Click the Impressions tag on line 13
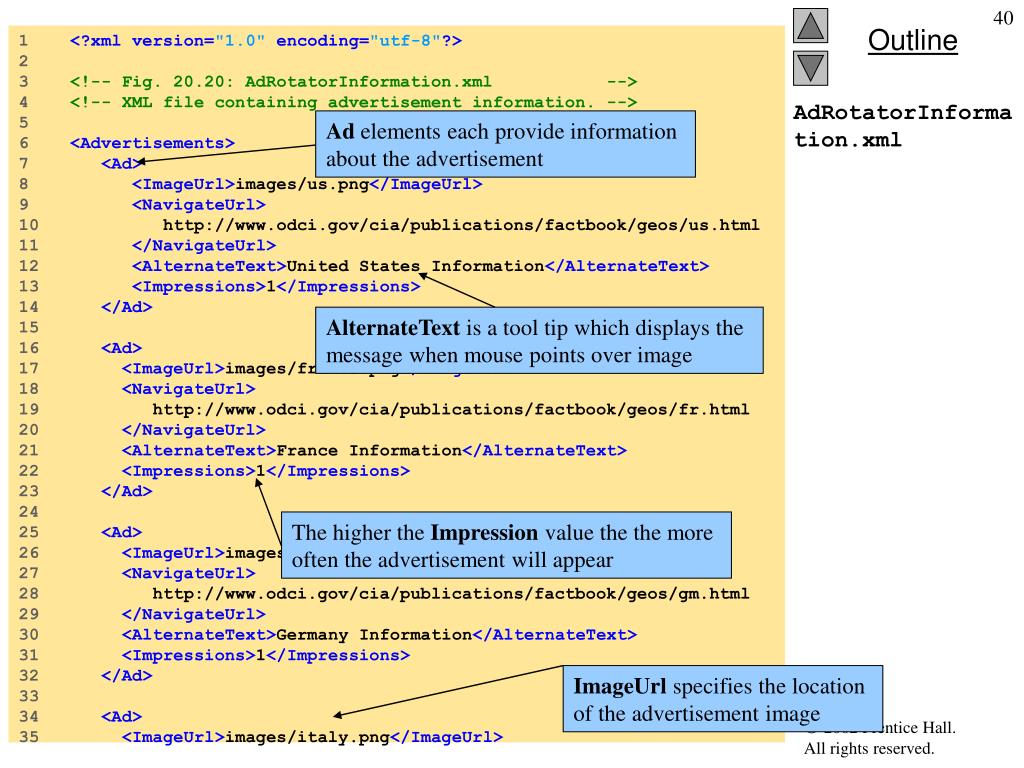 tap(276, 287)
